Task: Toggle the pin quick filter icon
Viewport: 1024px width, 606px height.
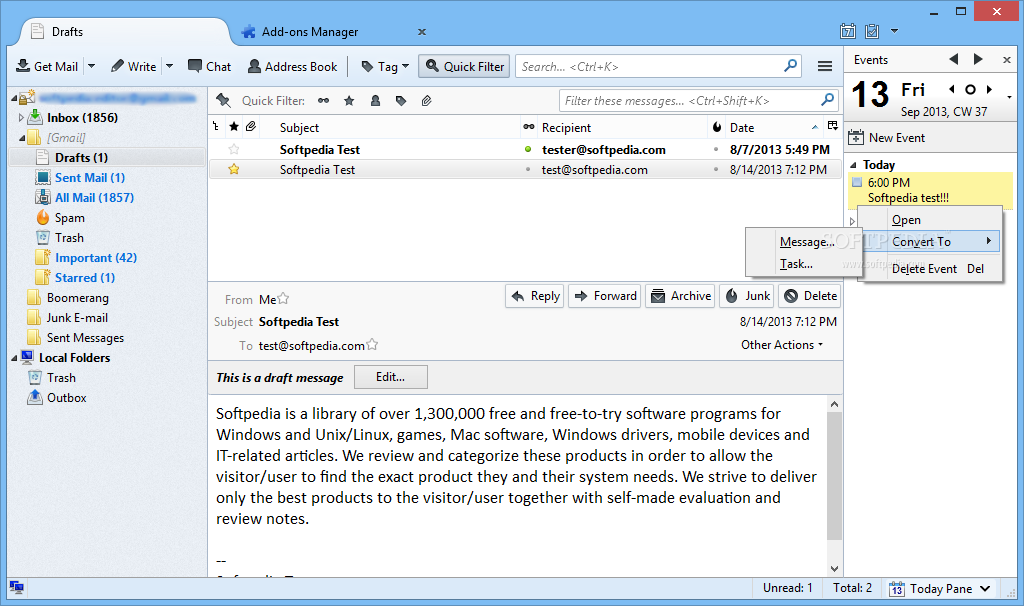Action: (x=223, y=101)
